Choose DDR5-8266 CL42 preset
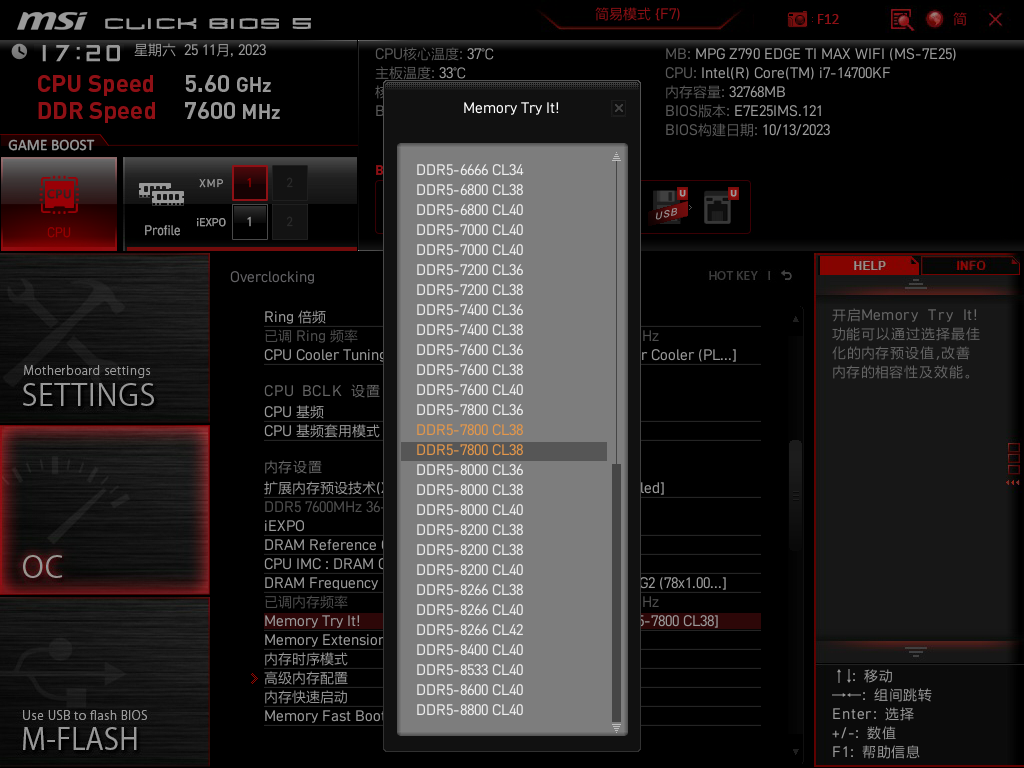 pos(470,630)
